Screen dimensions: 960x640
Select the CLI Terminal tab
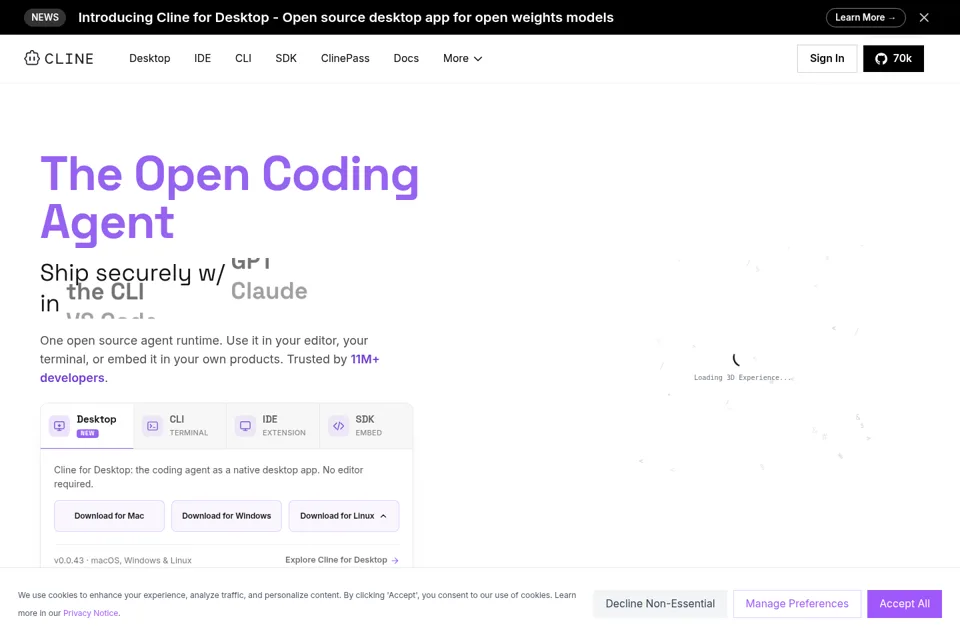point(180,426)
